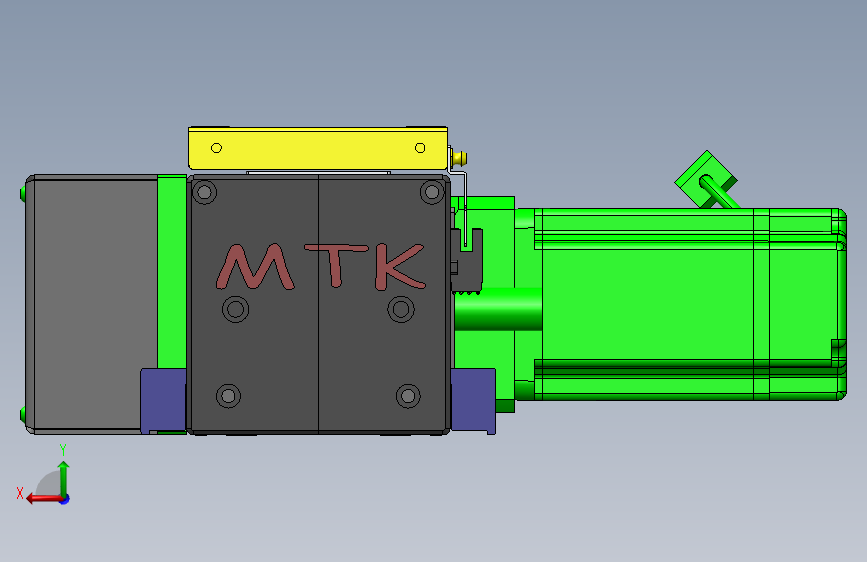Click the right hole on the yellow bracket
The height and width of the screenshot is (562, 867).
(x=420, y=148)
